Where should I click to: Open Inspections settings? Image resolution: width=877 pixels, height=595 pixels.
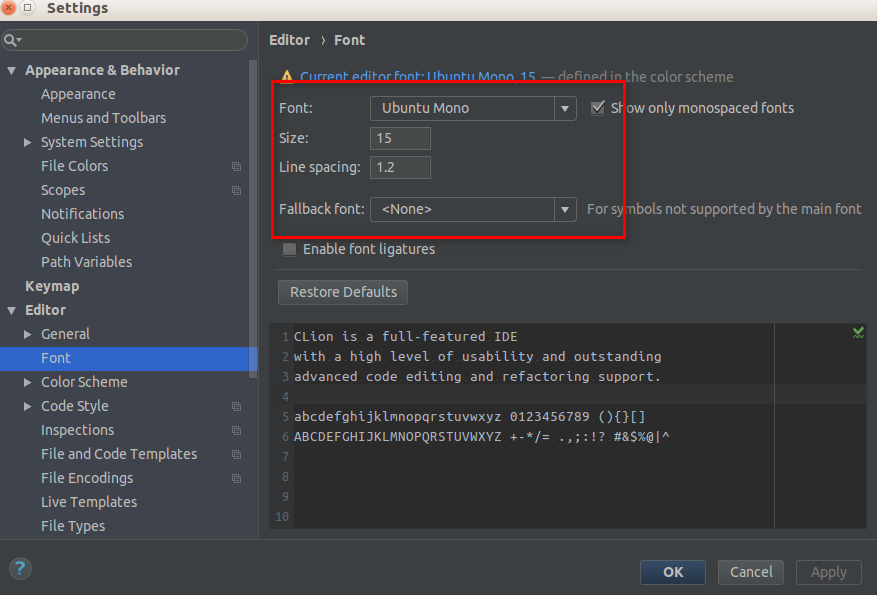(x=77, y=430)
